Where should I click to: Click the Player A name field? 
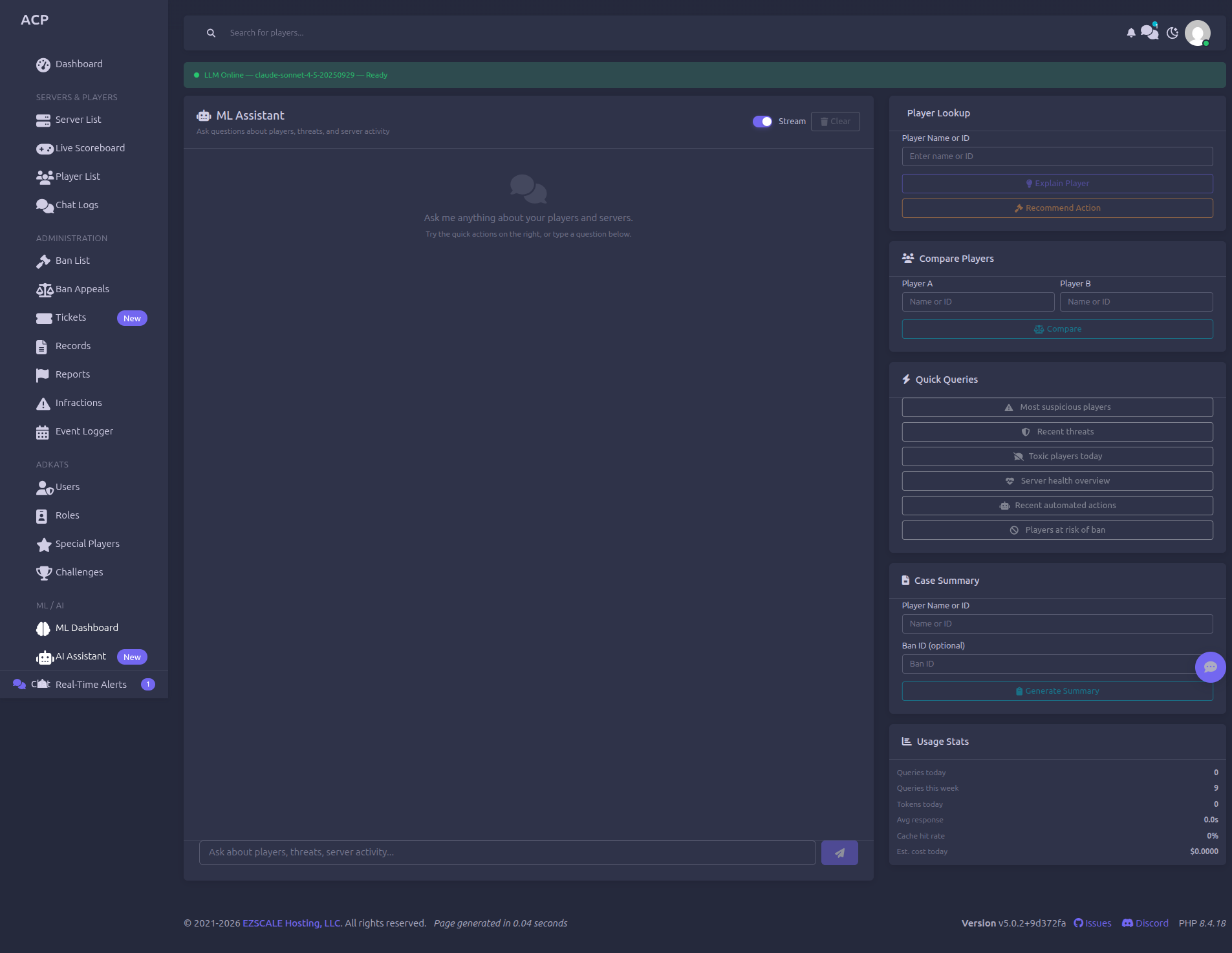[978, 302]
